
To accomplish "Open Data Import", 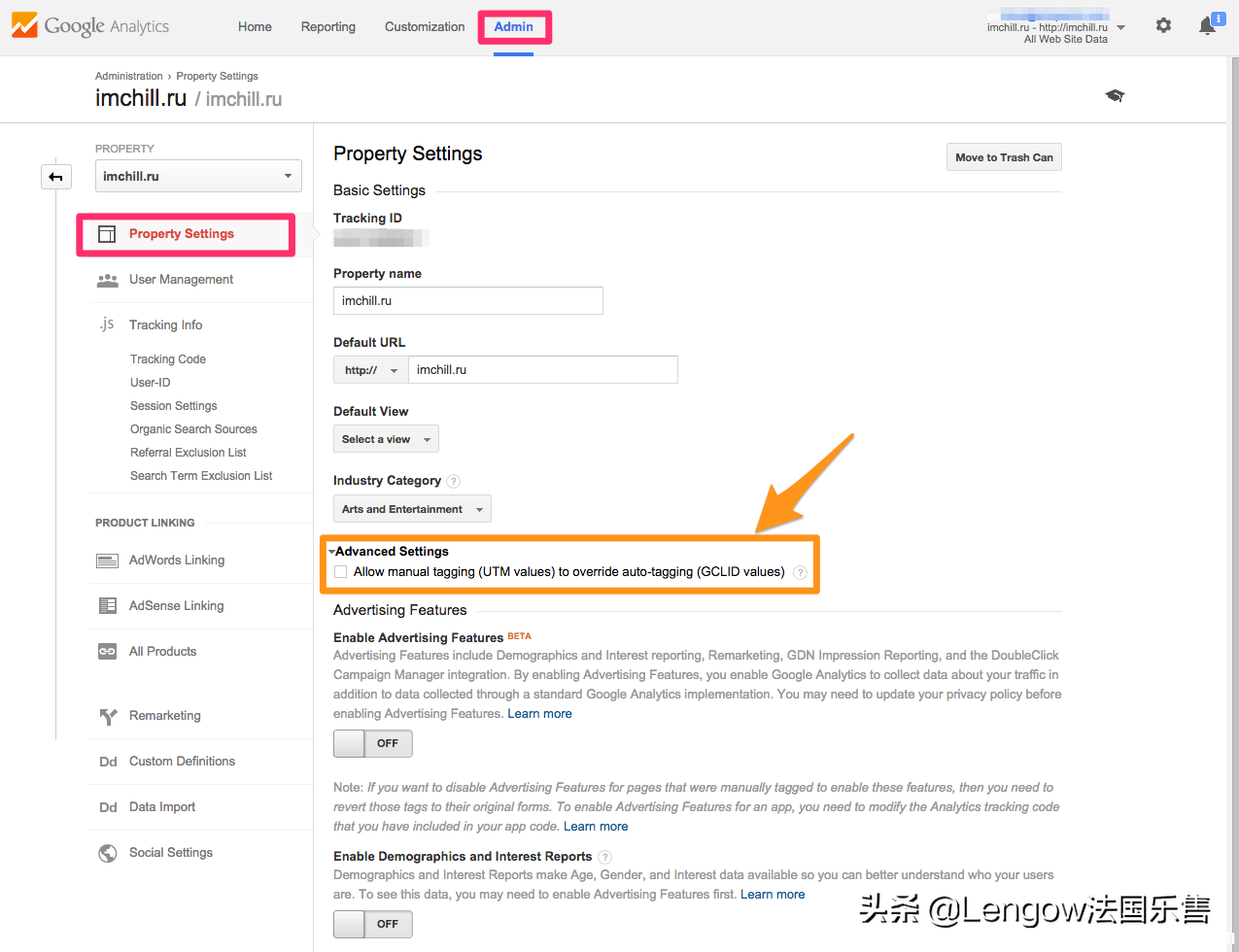I will coord(162,807).
